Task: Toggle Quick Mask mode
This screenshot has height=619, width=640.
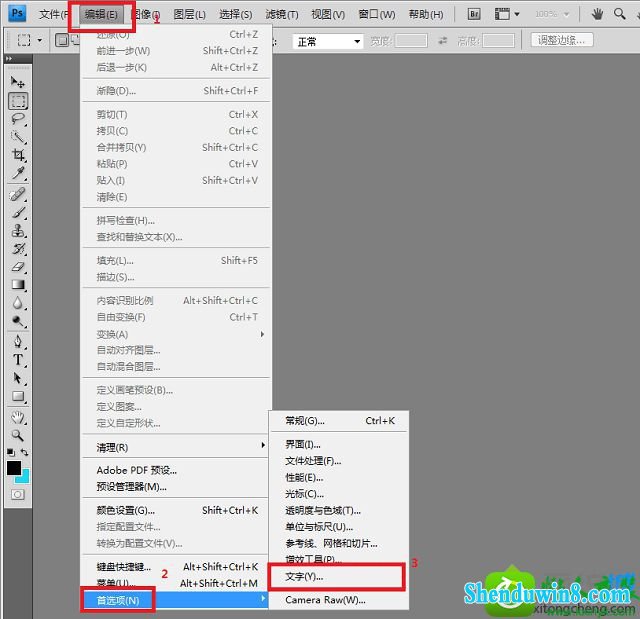Action: click(18, 495)
